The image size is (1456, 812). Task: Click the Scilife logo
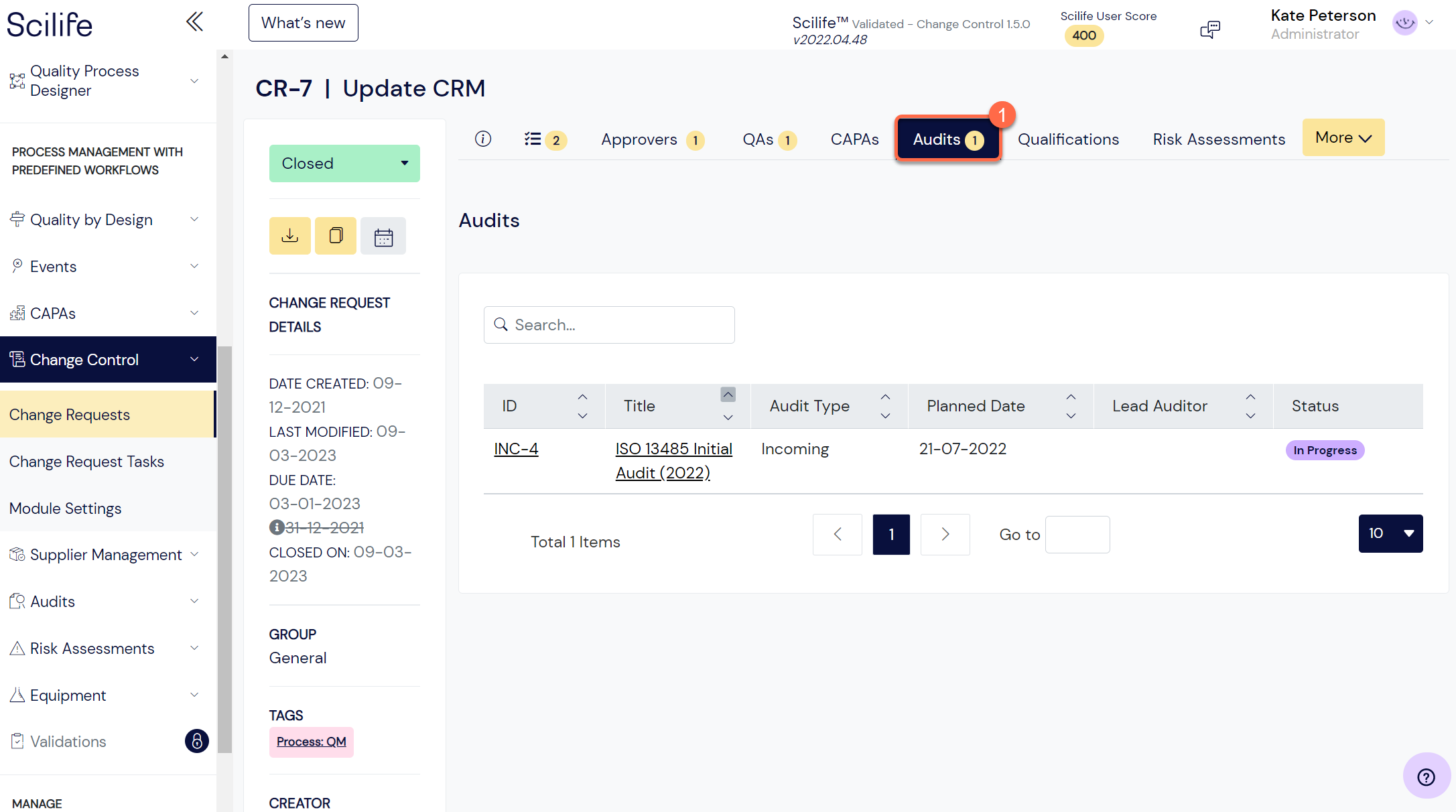[50, 25]
